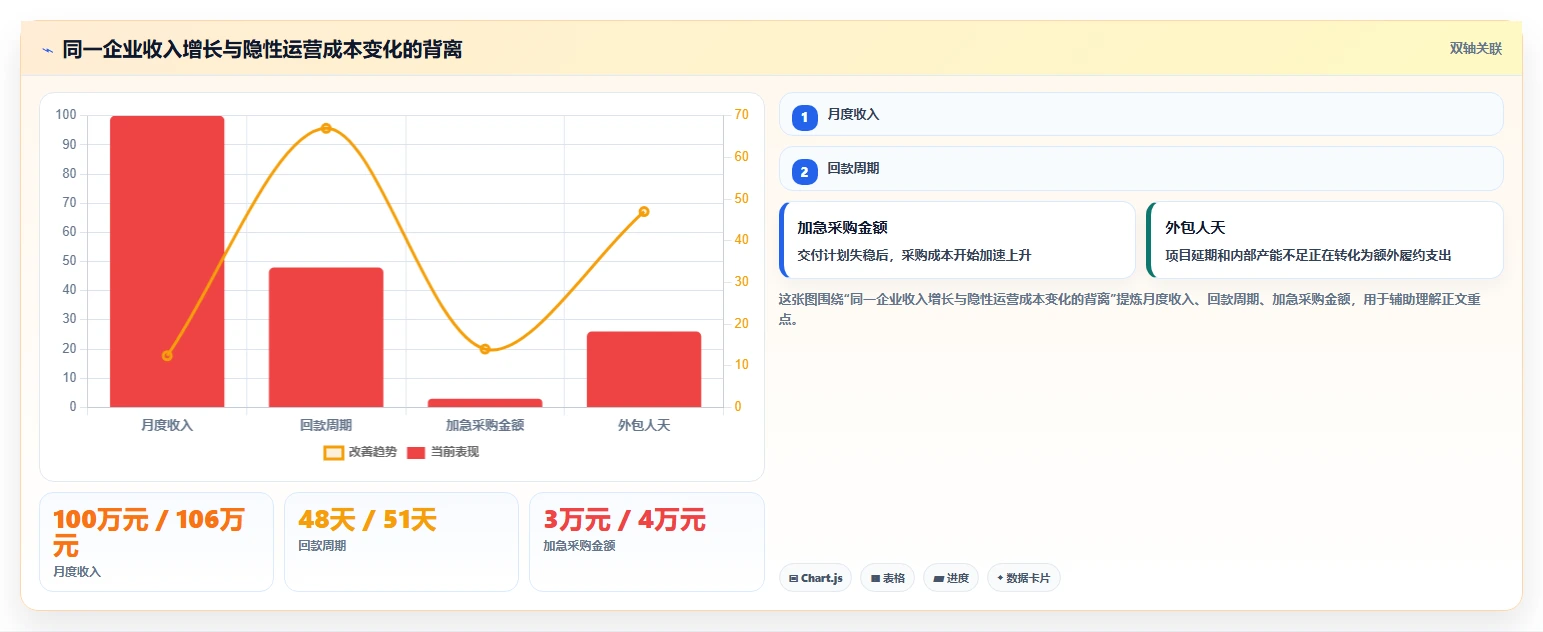Click the 100万元 / 106万元 stat card
The height and width of the screenshot is (632, 1543).
pyautogui.click(x=156, y=542)
